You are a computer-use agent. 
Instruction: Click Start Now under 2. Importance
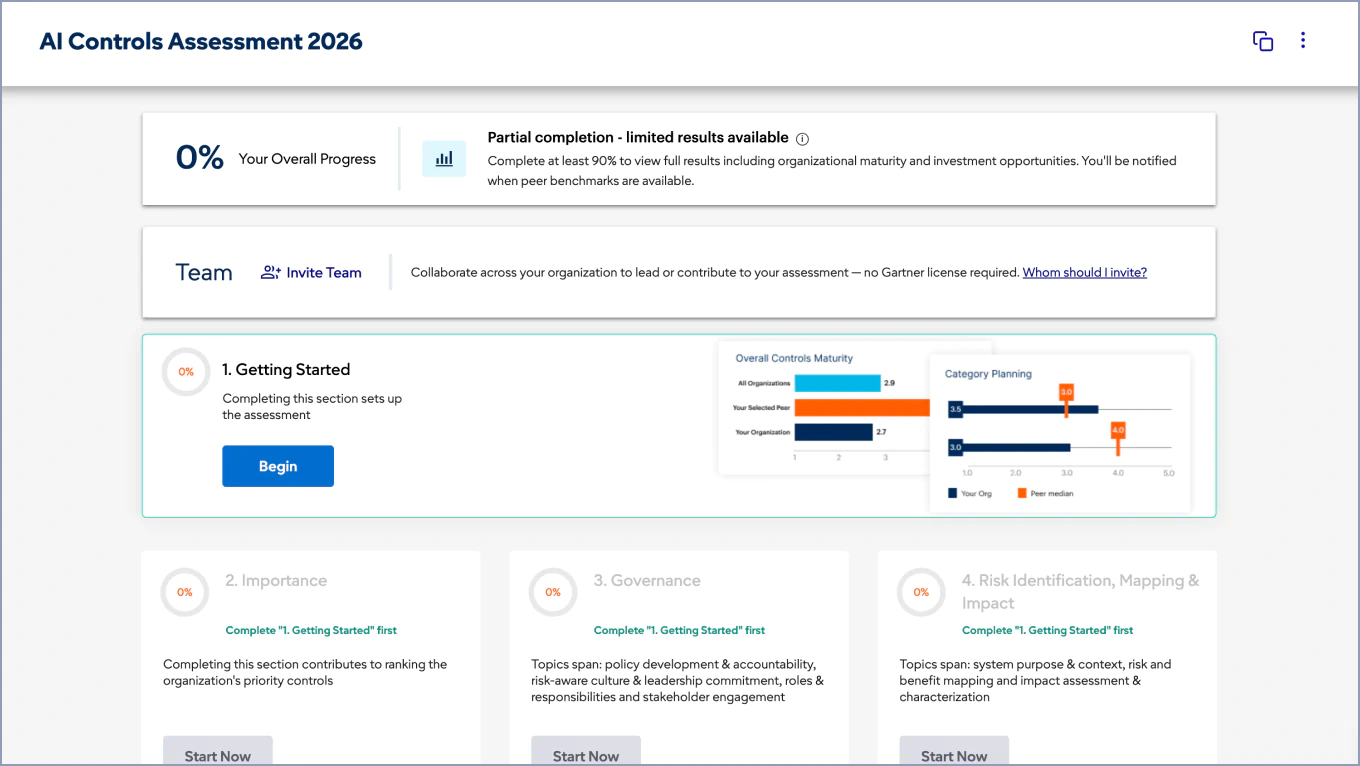[x=218, y=752]
